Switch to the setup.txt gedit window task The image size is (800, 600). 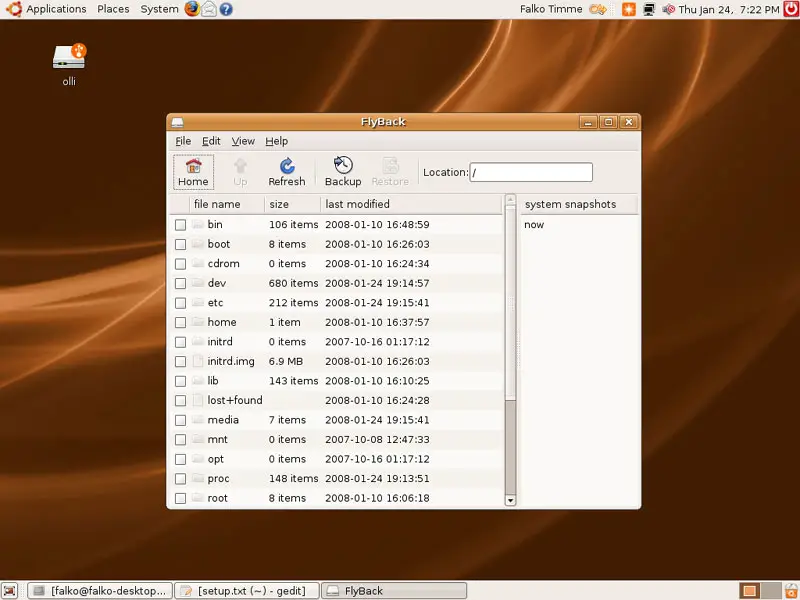click(247, 591)
